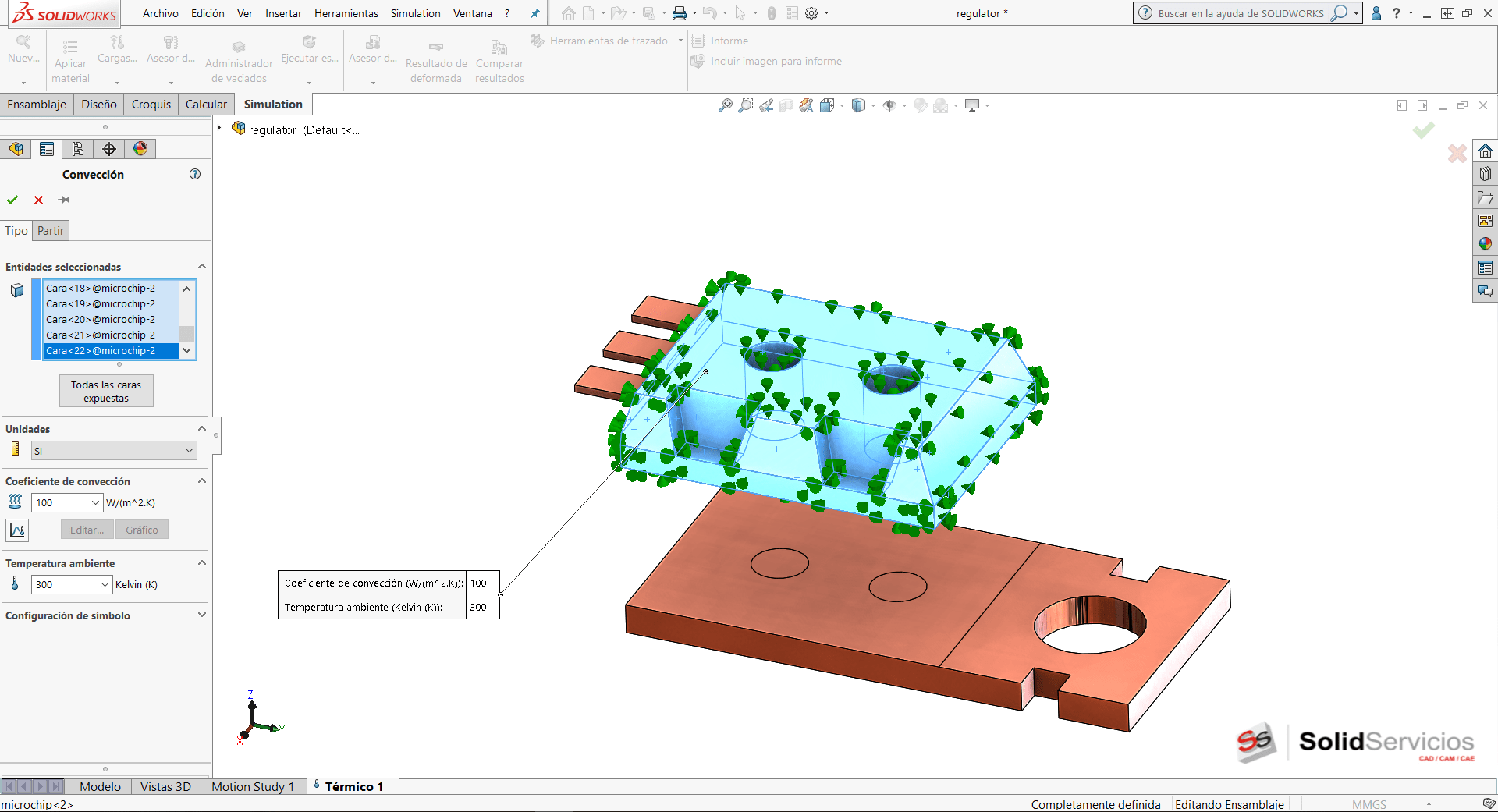Select Cara<20>@microchip-2 in entities list
The image size is (1498, 812).
tap(101, 319)
